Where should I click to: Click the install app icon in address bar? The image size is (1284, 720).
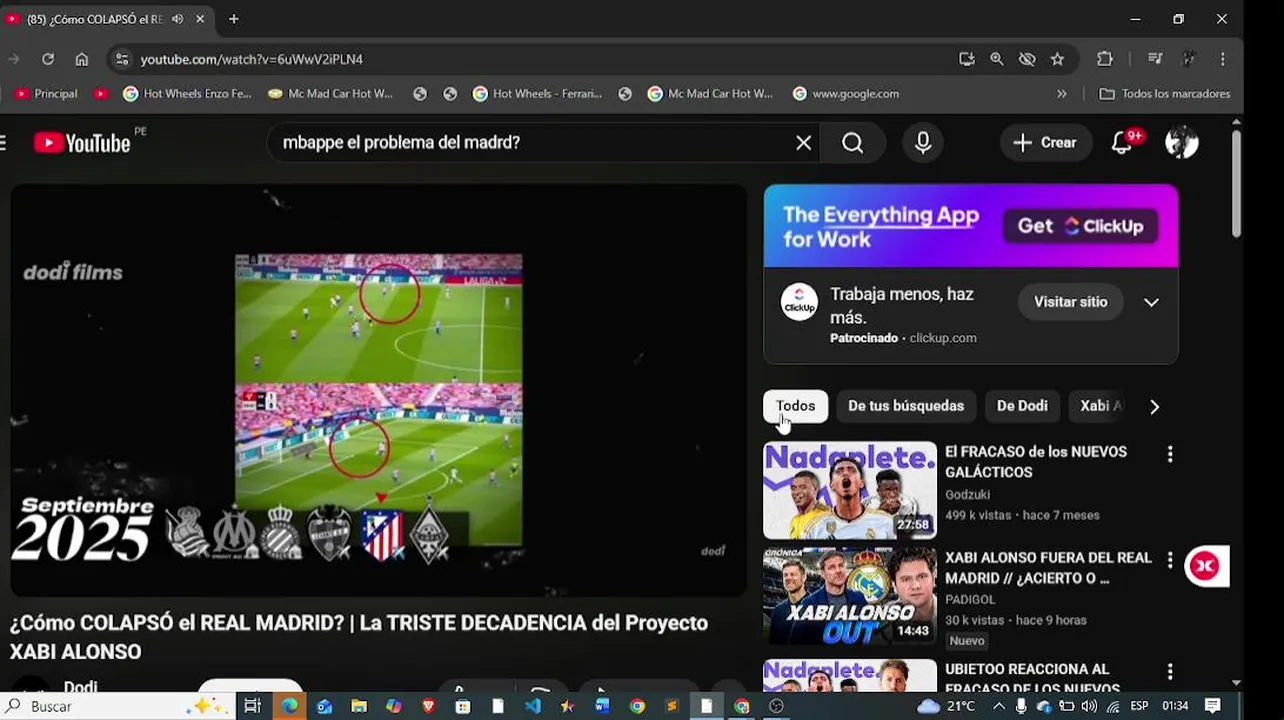[966, 59]
